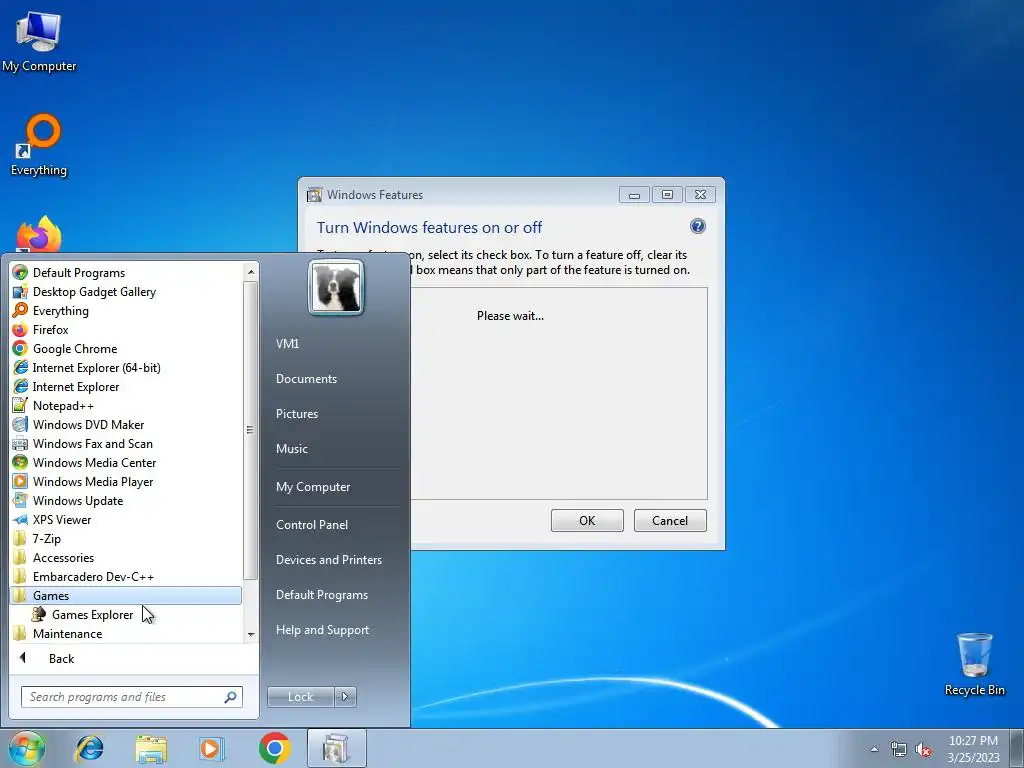Viewport: 1024px width, 768px height.
Task: Open Internet Explorer from the taskbar
Action: pyautogui.click(x=89, y=748)
